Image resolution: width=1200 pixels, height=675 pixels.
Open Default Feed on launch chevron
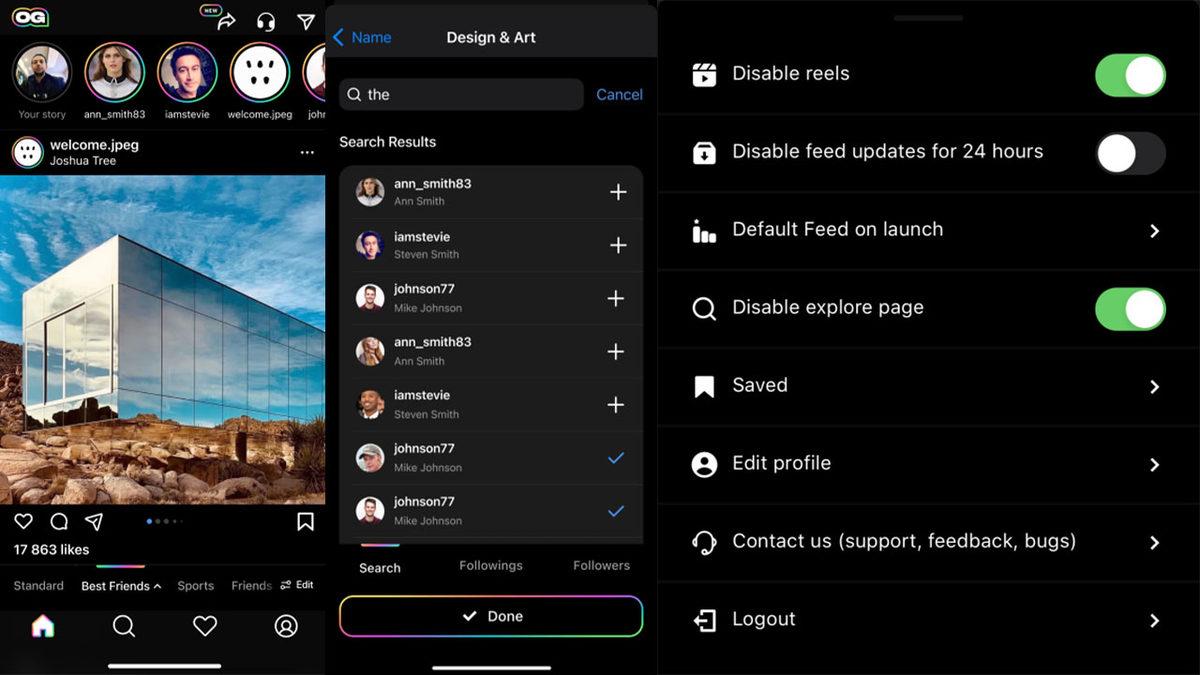[1154, 231]
